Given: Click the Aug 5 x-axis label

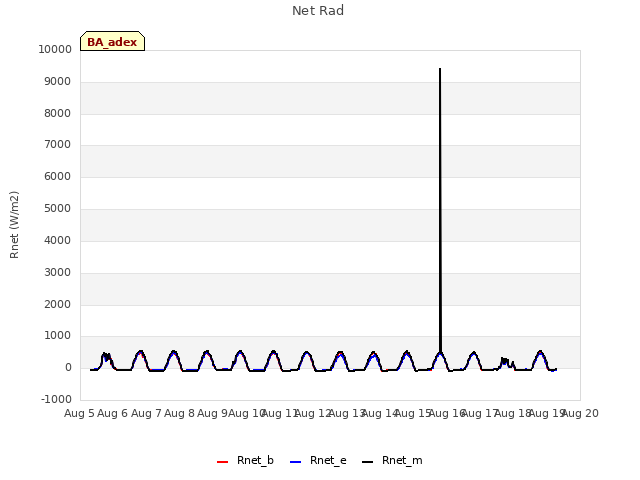Looking at the screenshot, I should (x=79, y=413).
